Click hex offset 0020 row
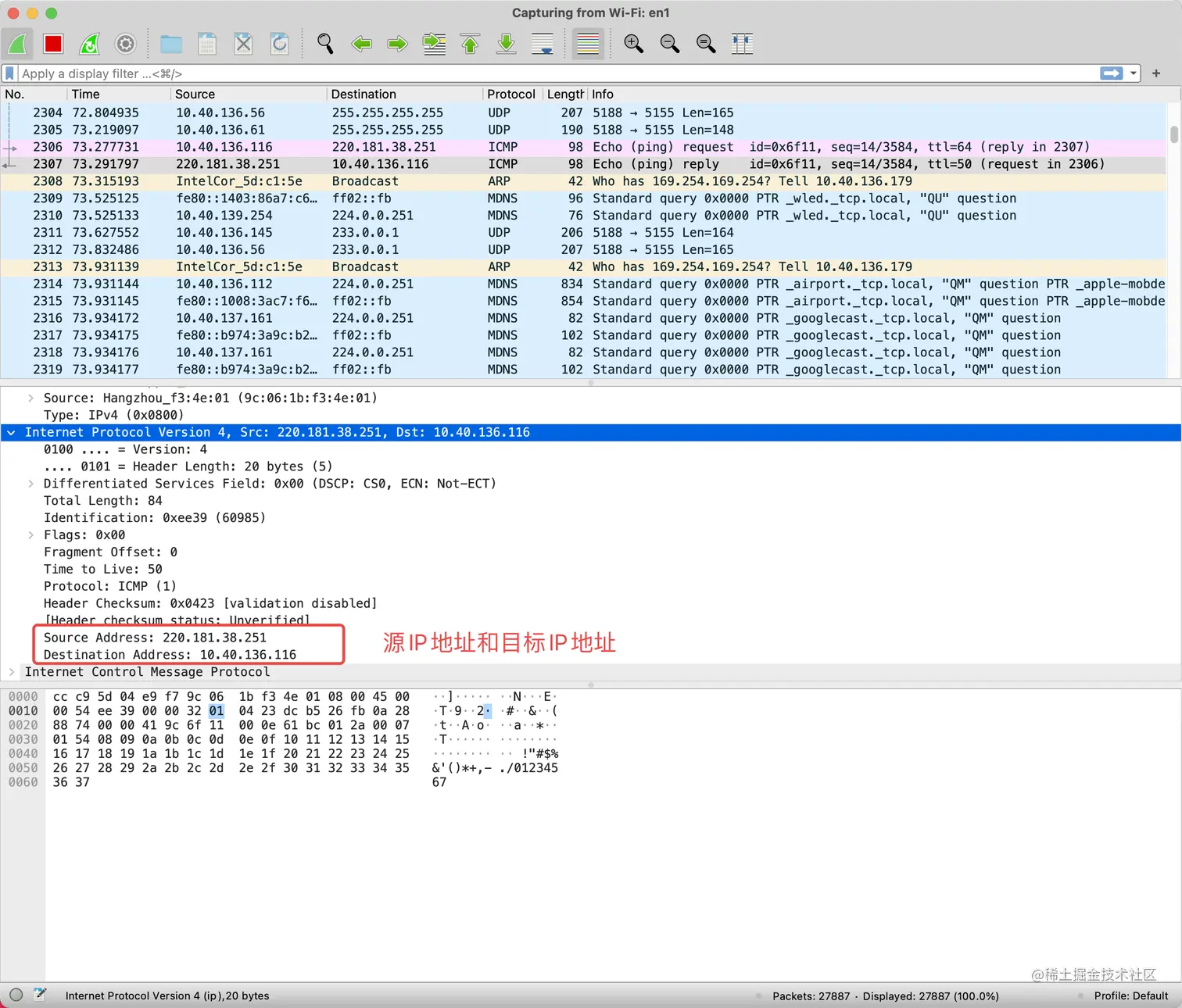Viewport: 1182px width, 1008px height. [23, 725]
